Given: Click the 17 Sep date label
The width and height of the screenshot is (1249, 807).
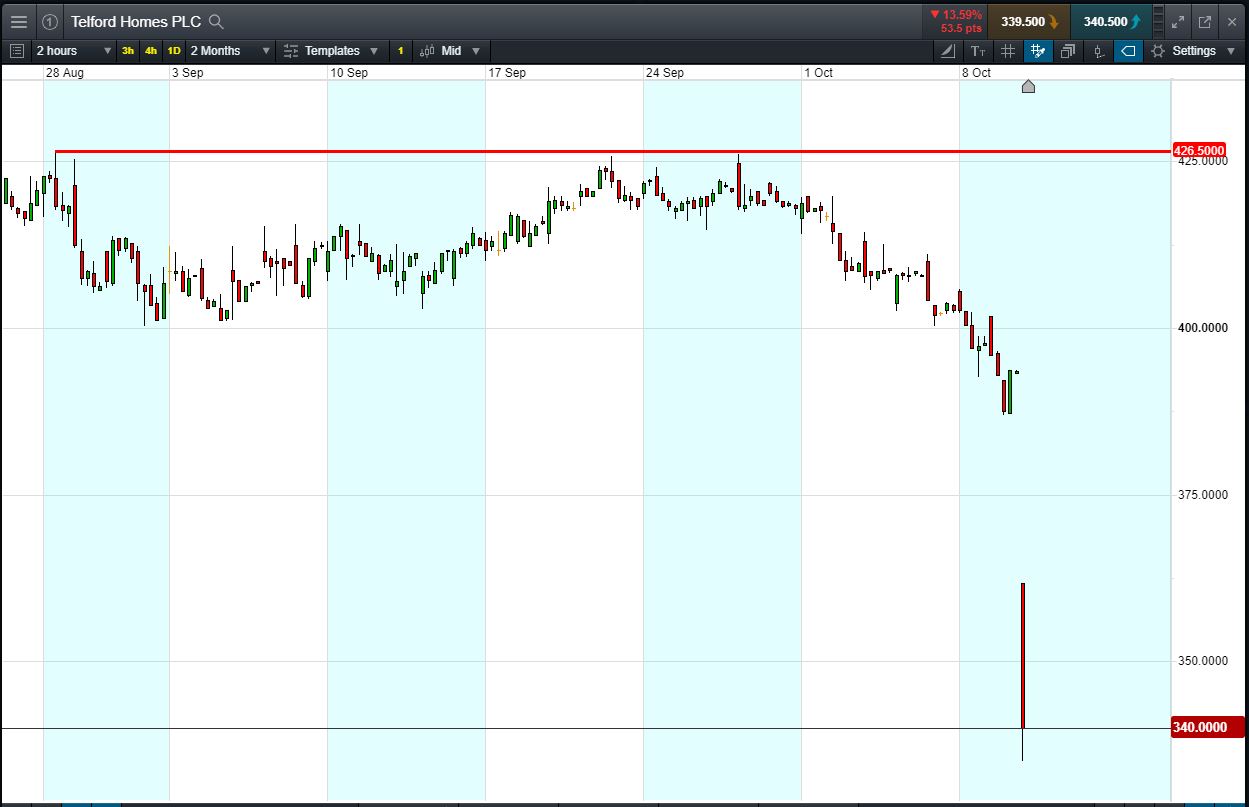Looking at the screenshot, I should coord(507,73).
